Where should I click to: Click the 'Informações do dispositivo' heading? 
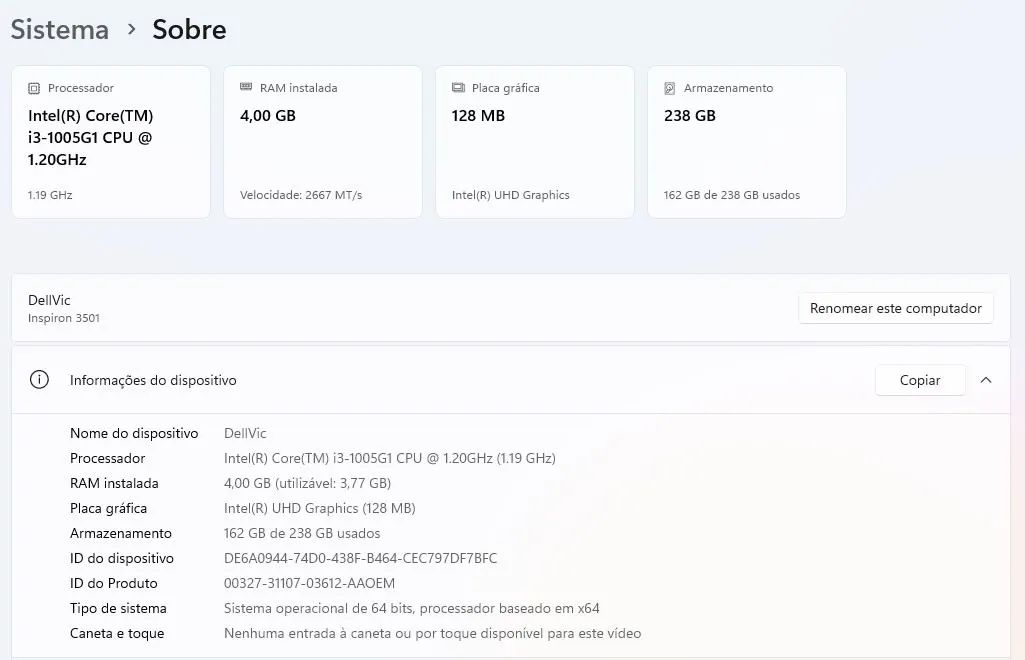153,380
